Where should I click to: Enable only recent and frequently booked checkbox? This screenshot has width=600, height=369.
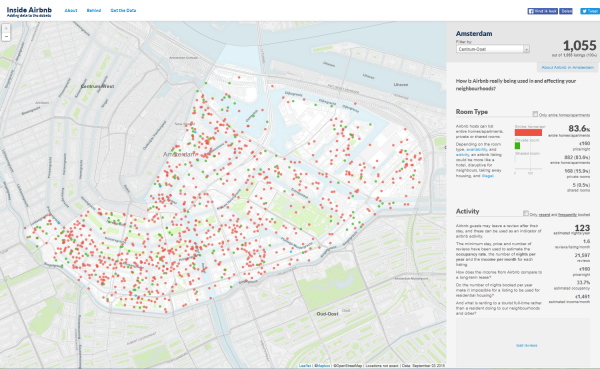click(526, 214)
